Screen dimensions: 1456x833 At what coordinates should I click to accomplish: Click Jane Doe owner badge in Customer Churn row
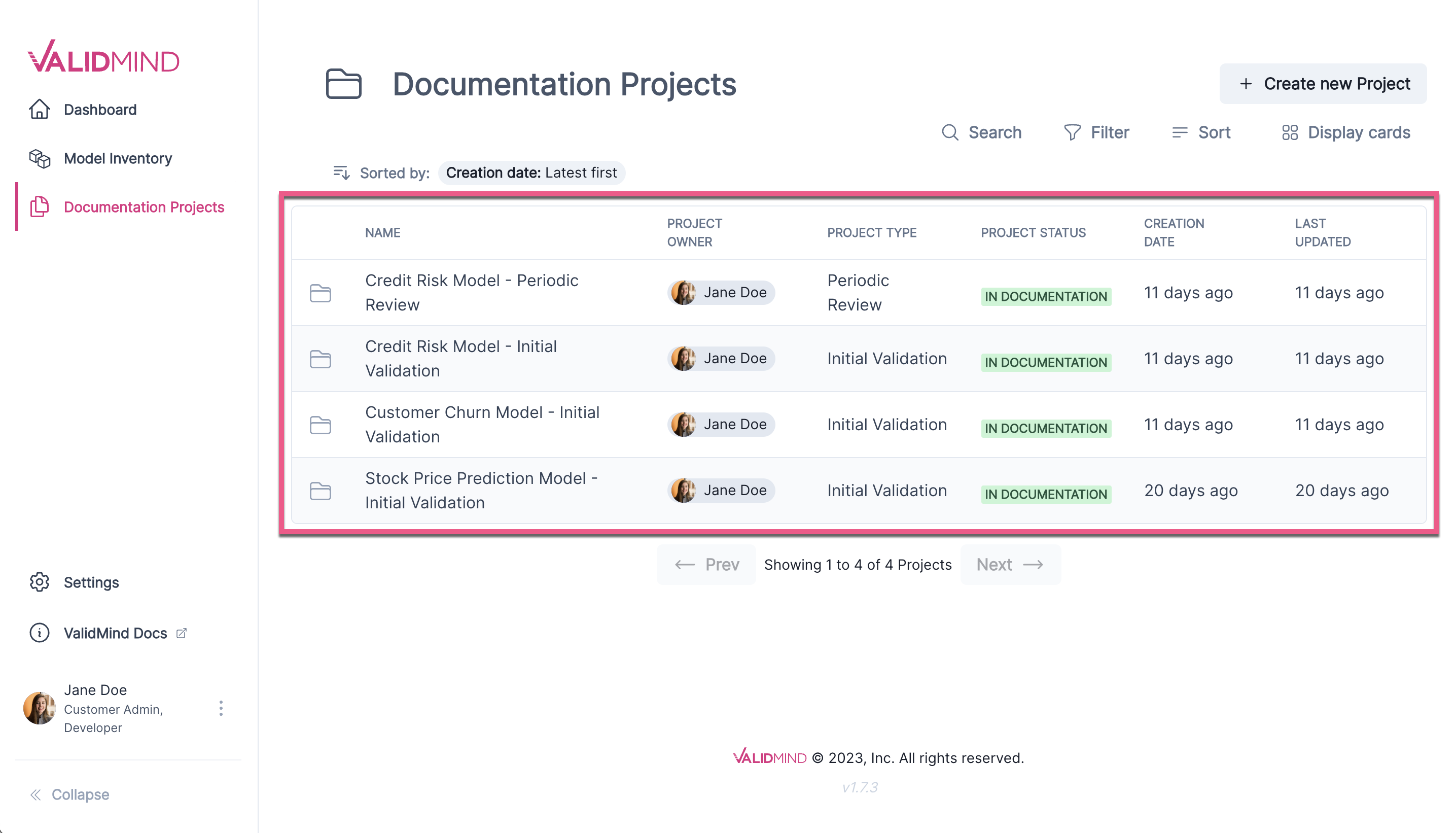(721, 425)
